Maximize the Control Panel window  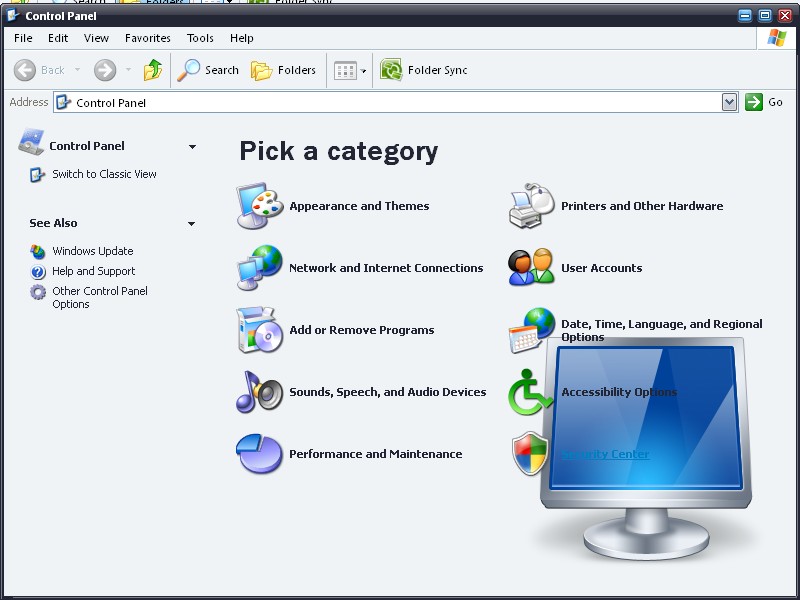(x=765, y=15)
